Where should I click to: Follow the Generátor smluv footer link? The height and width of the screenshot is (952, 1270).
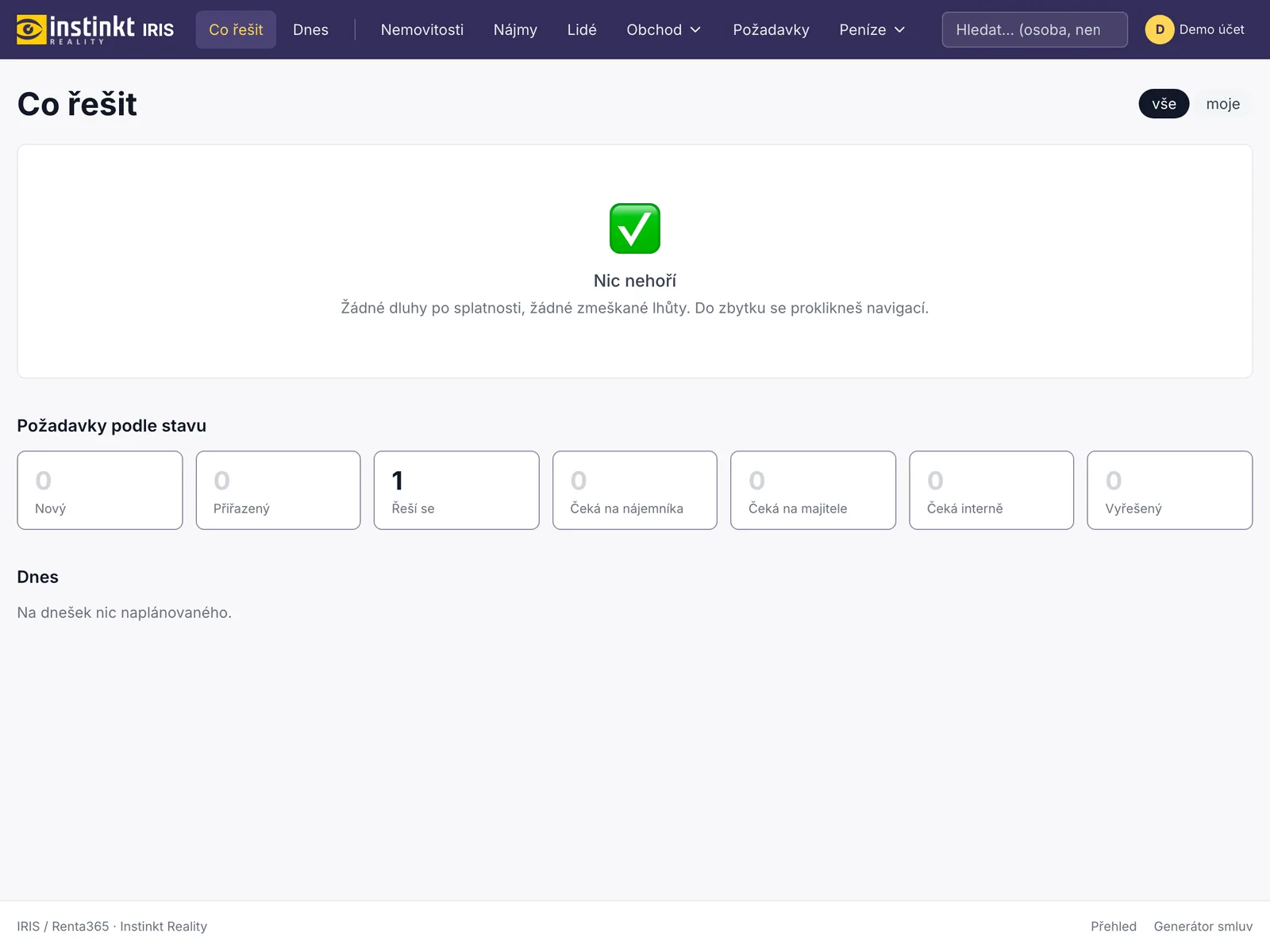coord(1203,927)
